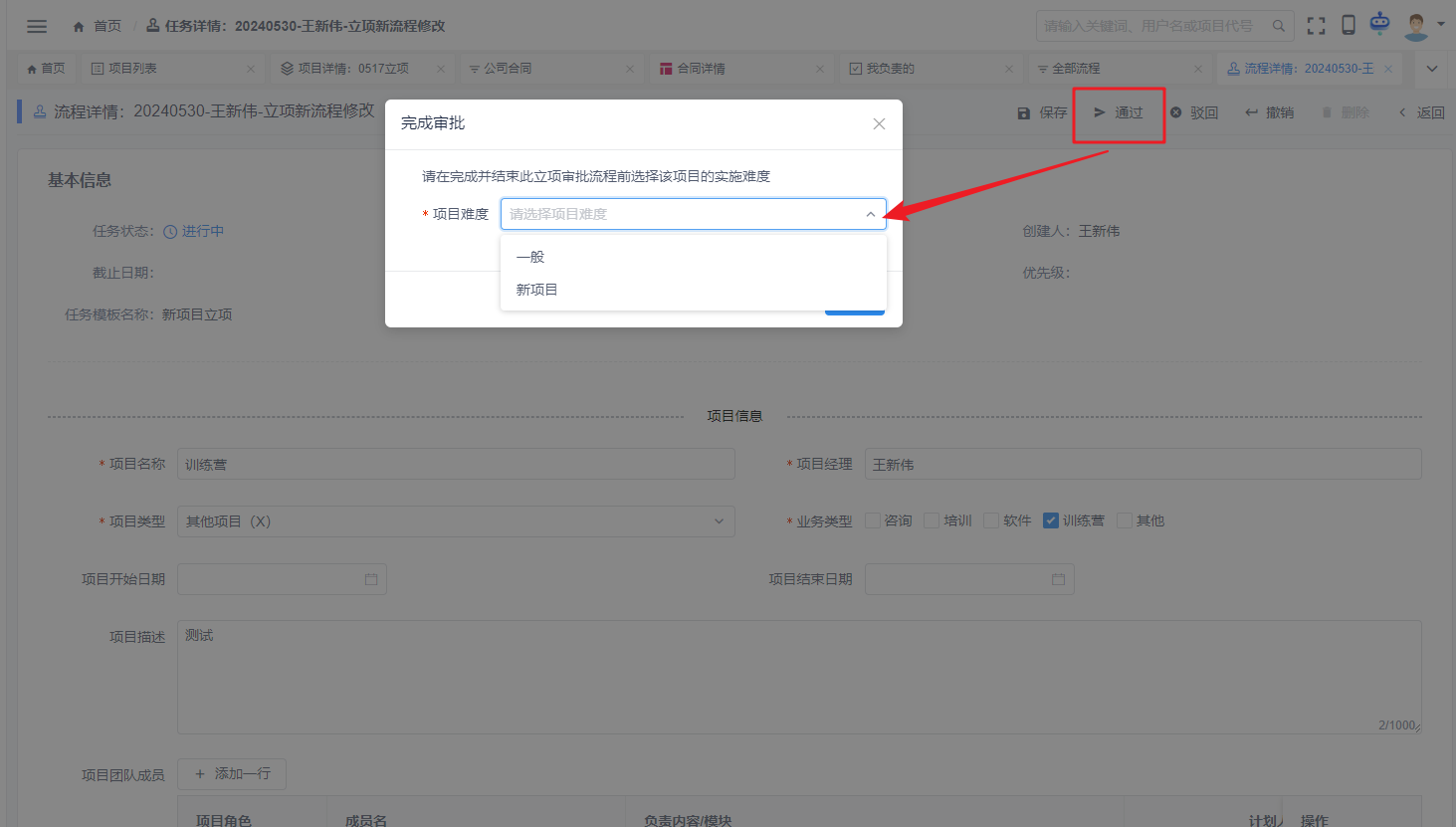This screenshot has width=1456, height=827.
Task: Click the 项目开始日期 date field
Action: (x=282, y=579)
